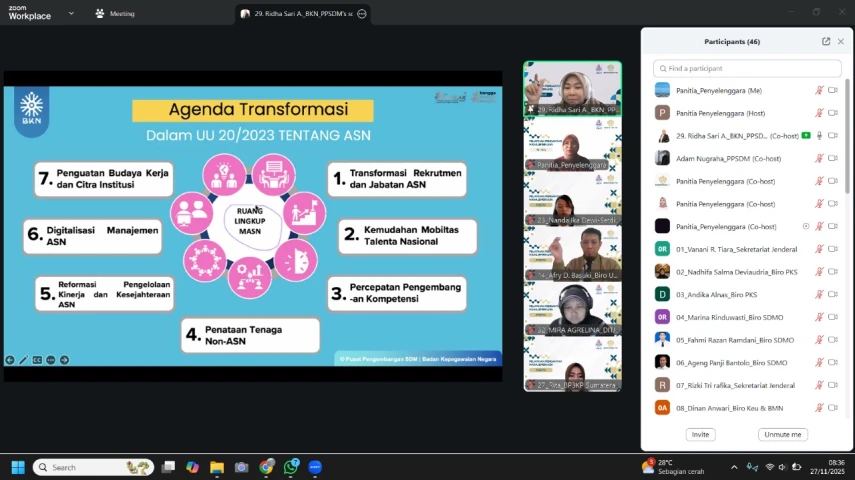The image size is (855, 480).
Task: Open Task View on taskbar
Action: coord(168,467)
